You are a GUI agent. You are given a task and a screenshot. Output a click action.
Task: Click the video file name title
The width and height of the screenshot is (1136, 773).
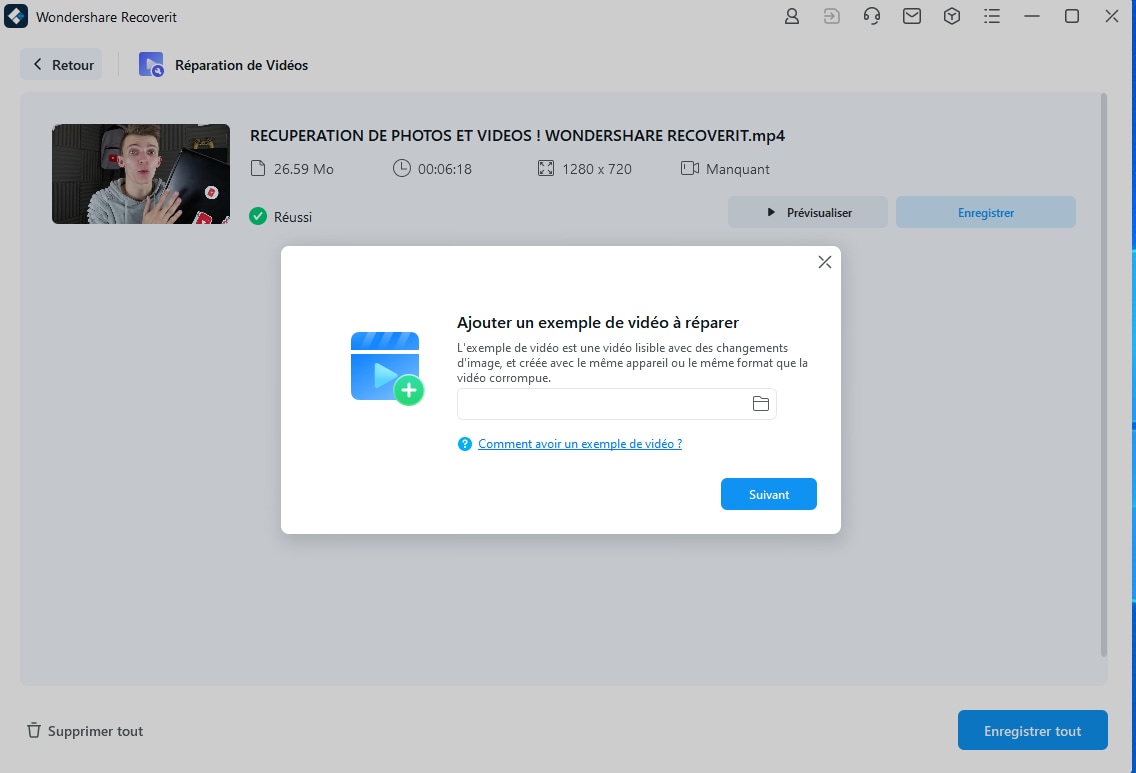click(517, 135)
